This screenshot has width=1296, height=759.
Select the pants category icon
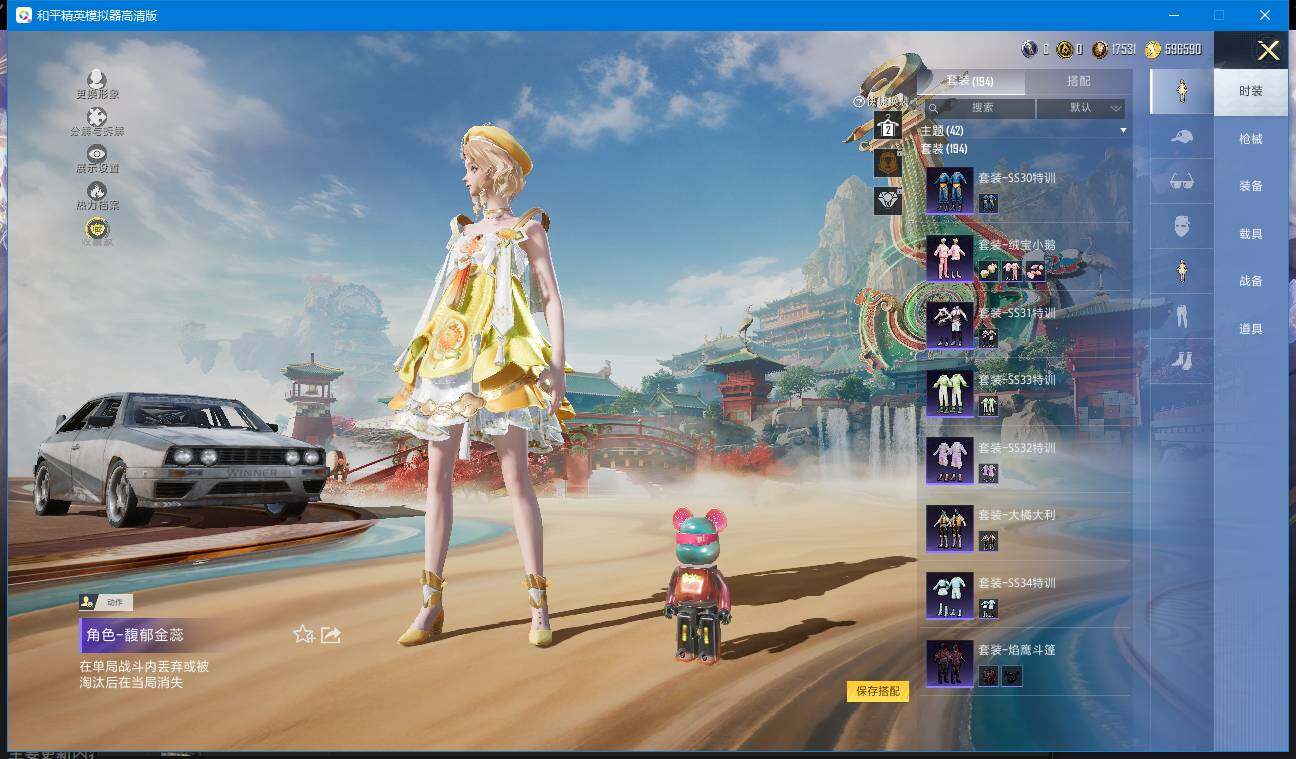(x=1181, y=316)
